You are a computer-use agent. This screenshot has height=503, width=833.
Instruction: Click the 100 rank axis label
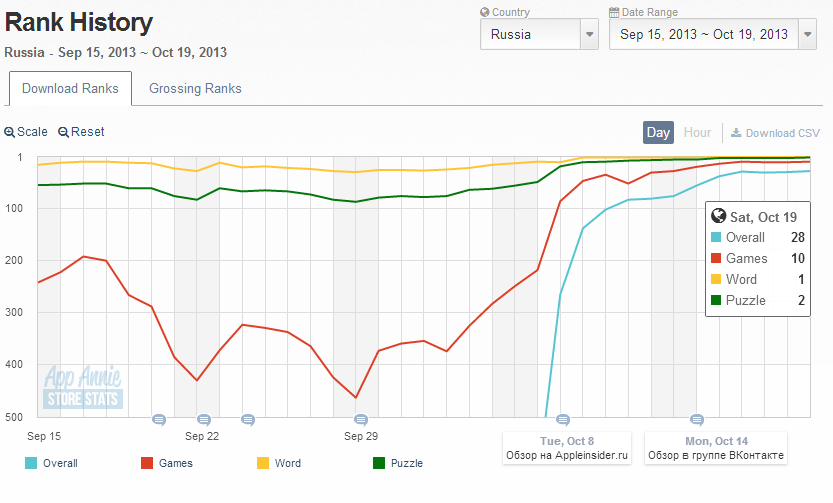(x=14, y=208)
